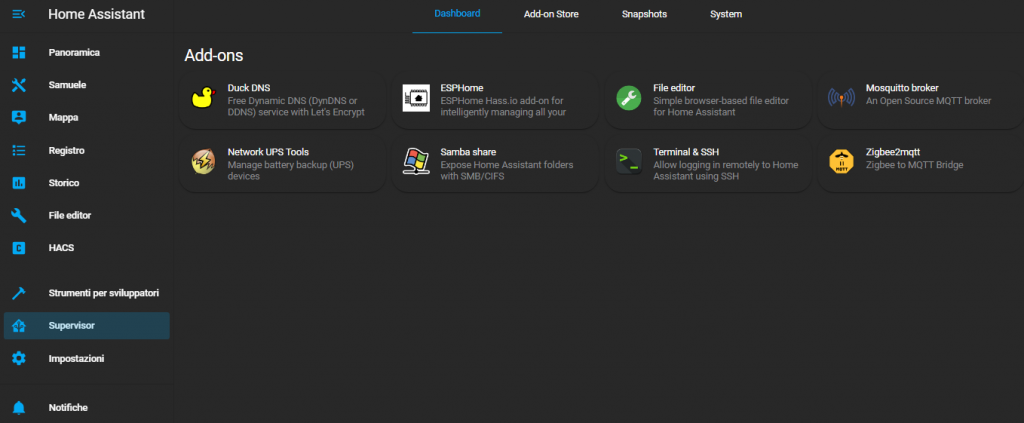1024x423 pixels.
Task: Collapse the sidebar with the menu icon
Action: coord(18,14)
